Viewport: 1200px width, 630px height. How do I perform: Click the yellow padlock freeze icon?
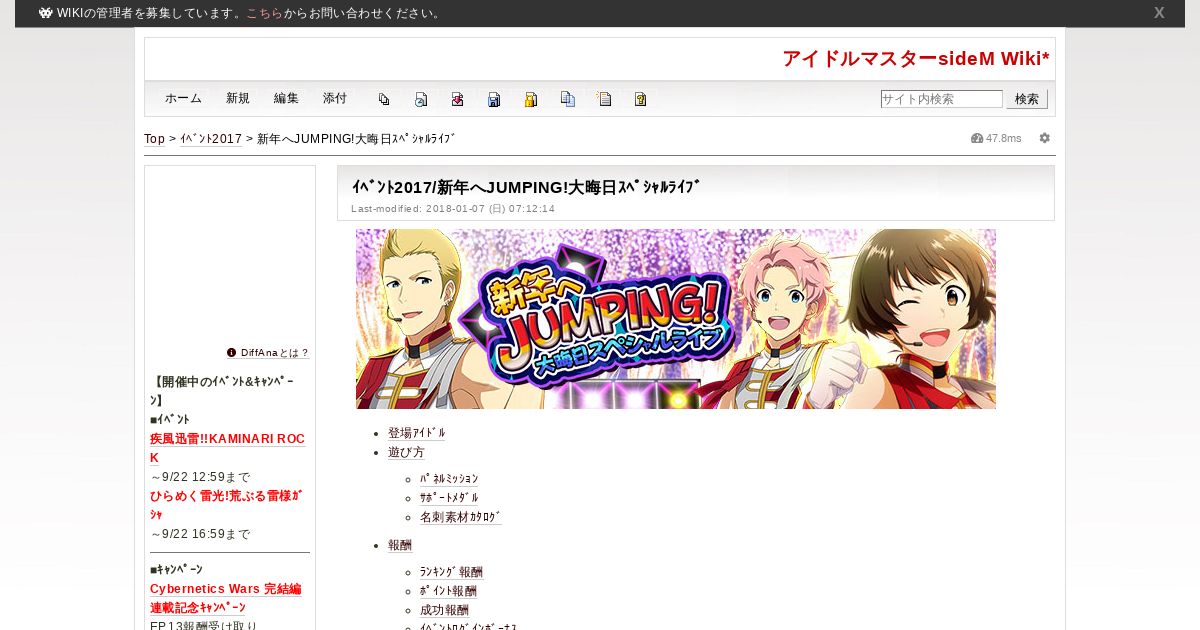tap(531, 99)
